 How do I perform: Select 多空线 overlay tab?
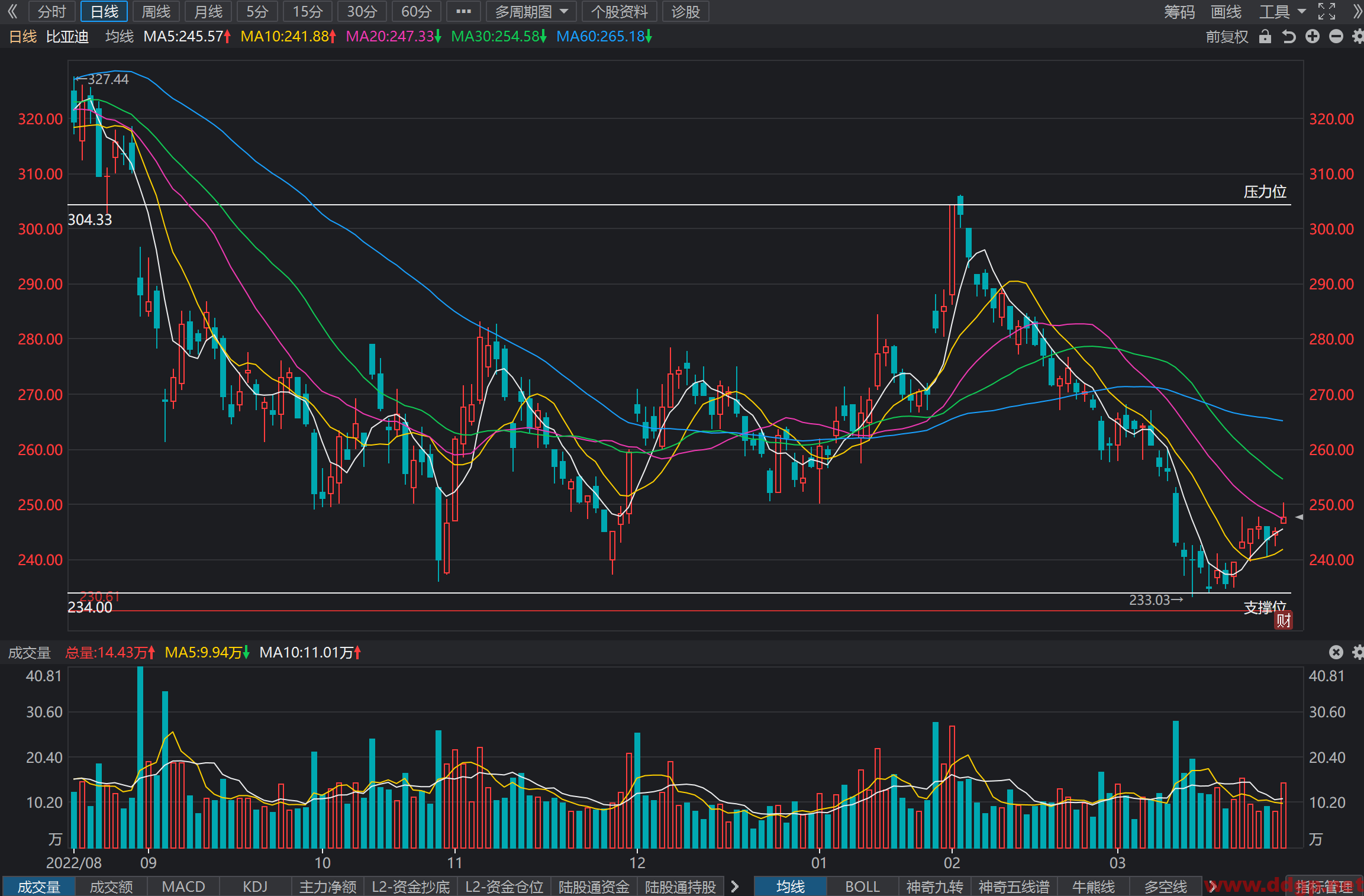pyautogui.click(x=1166, y=887)
